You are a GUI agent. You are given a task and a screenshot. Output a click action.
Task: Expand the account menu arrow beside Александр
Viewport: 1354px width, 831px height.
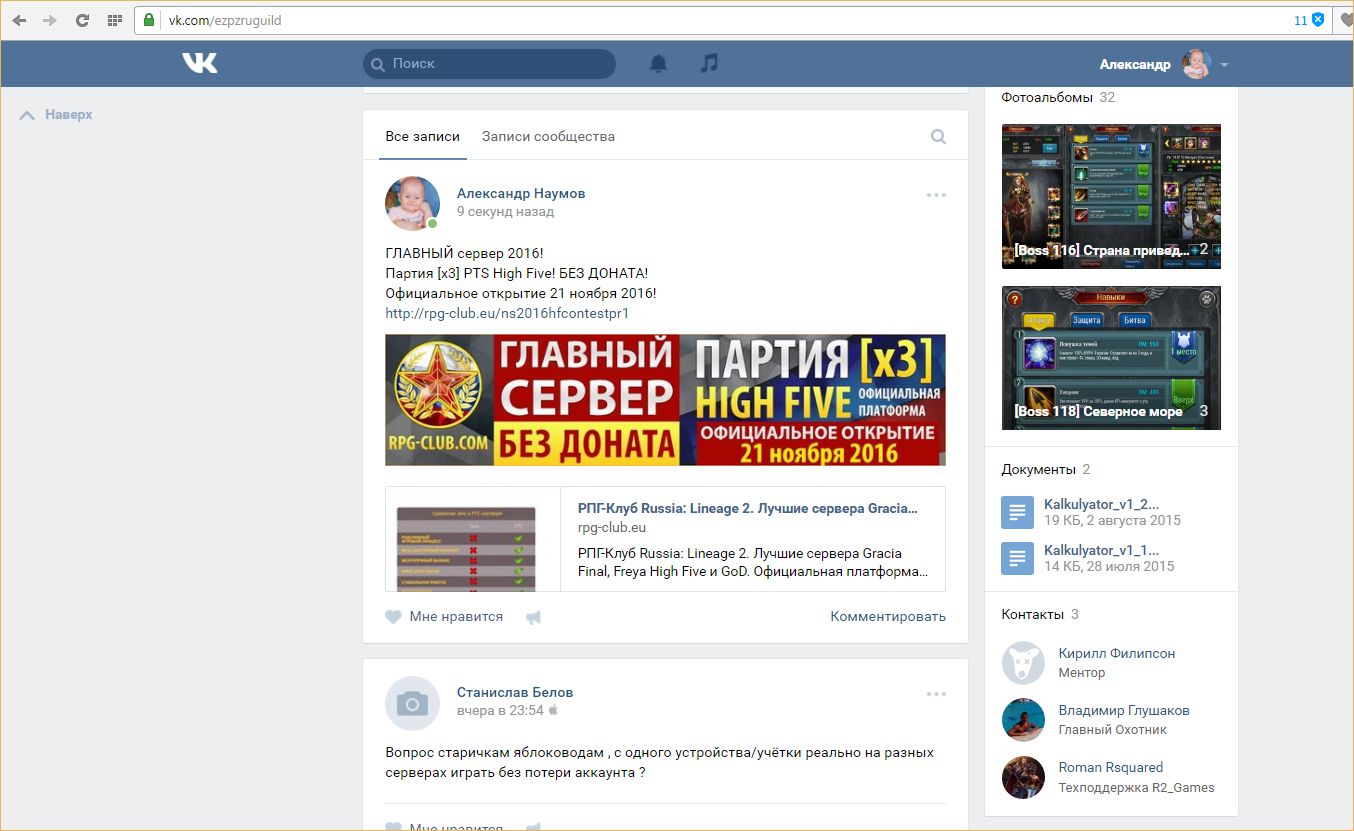(1224, 65)
